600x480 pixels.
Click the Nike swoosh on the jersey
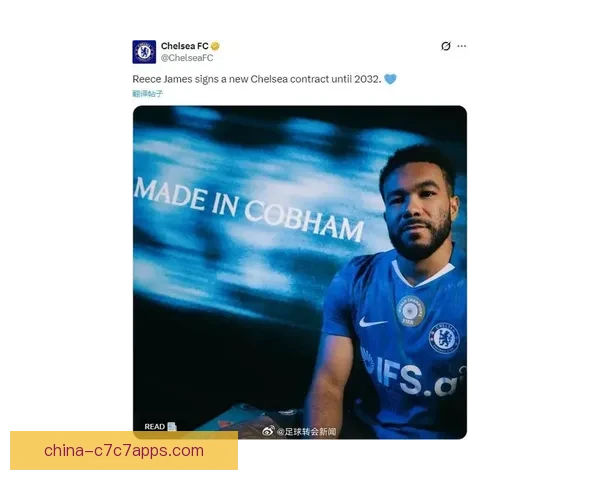(x=372, y=322)
